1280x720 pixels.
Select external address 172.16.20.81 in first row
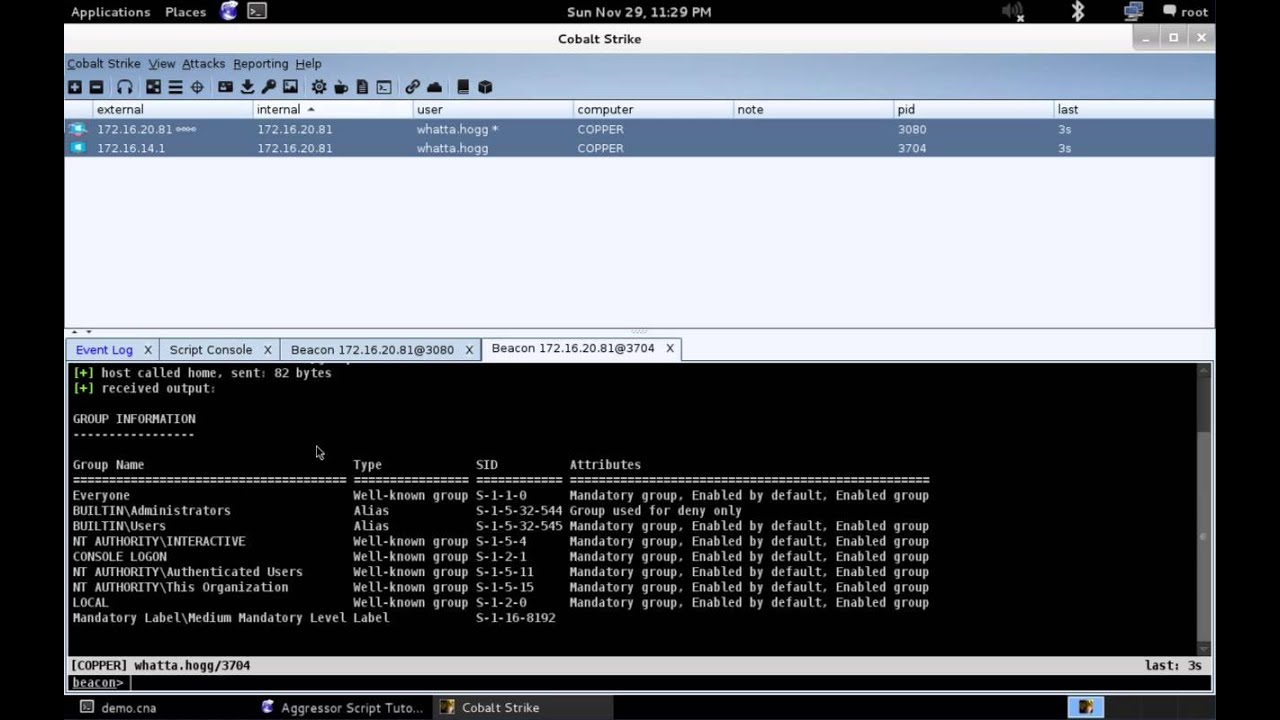[x=134, y=129]
